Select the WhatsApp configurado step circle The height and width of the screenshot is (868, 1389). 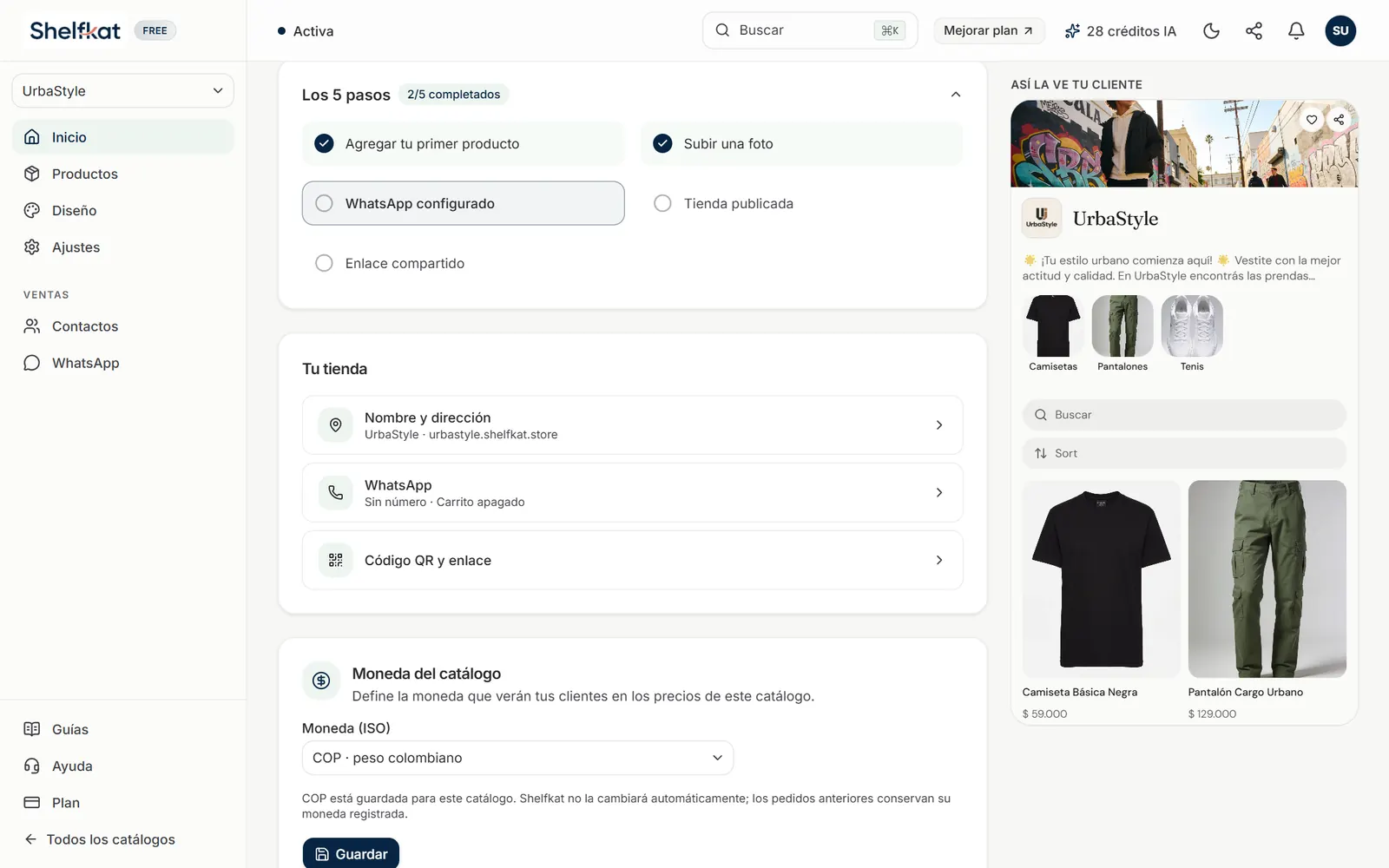pyautogui.click(x=324, y=203)
